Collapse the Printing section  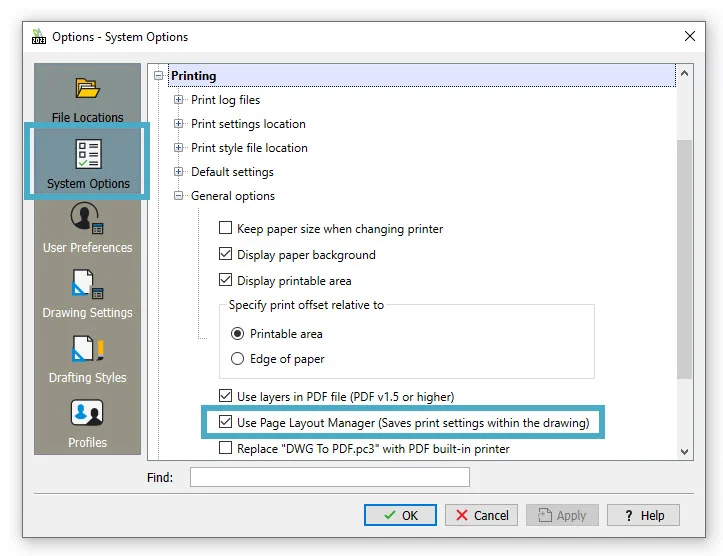pyautogui.click(x=159, y=76)
